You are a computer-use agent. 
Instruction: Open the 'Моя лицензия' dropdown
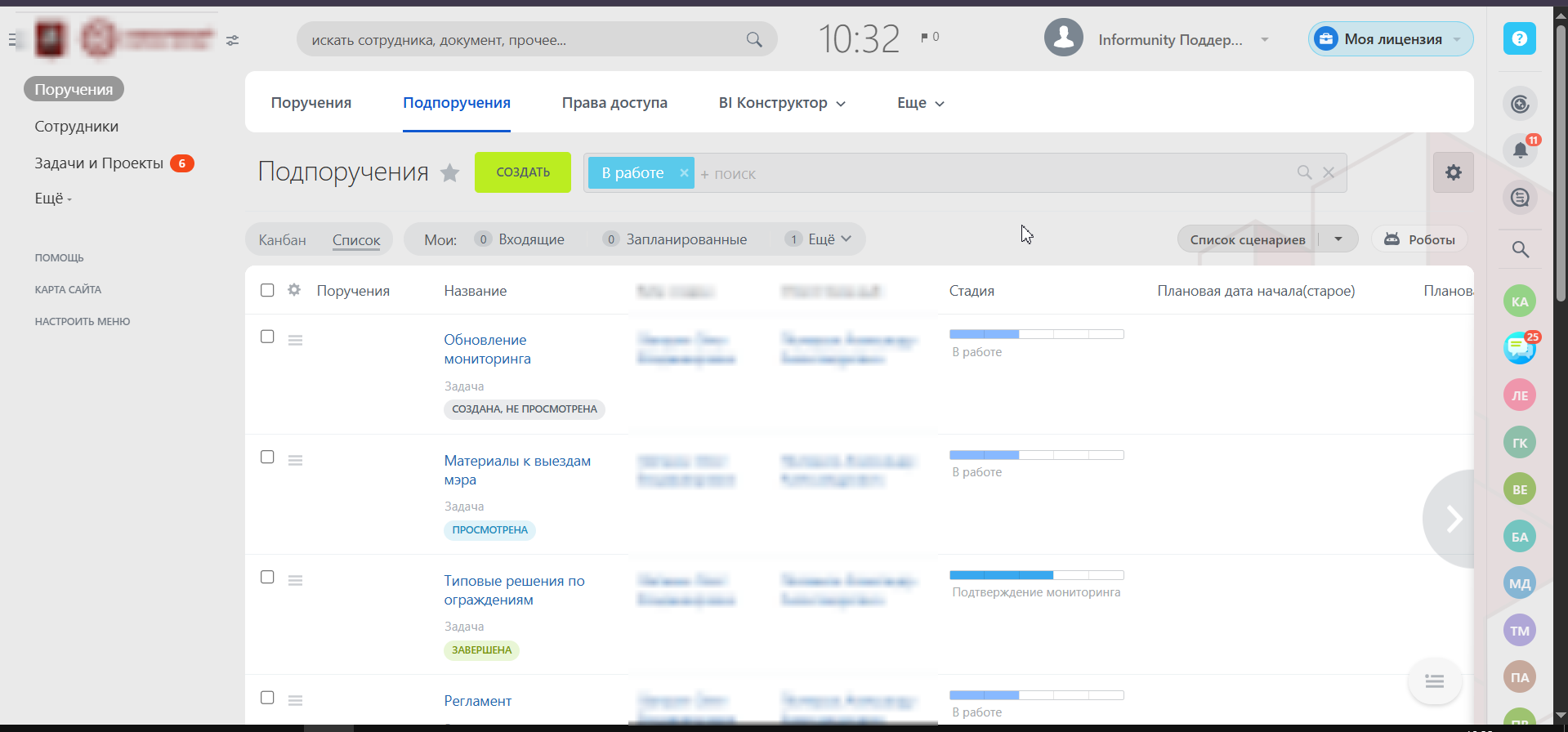tap(1391, 39)
